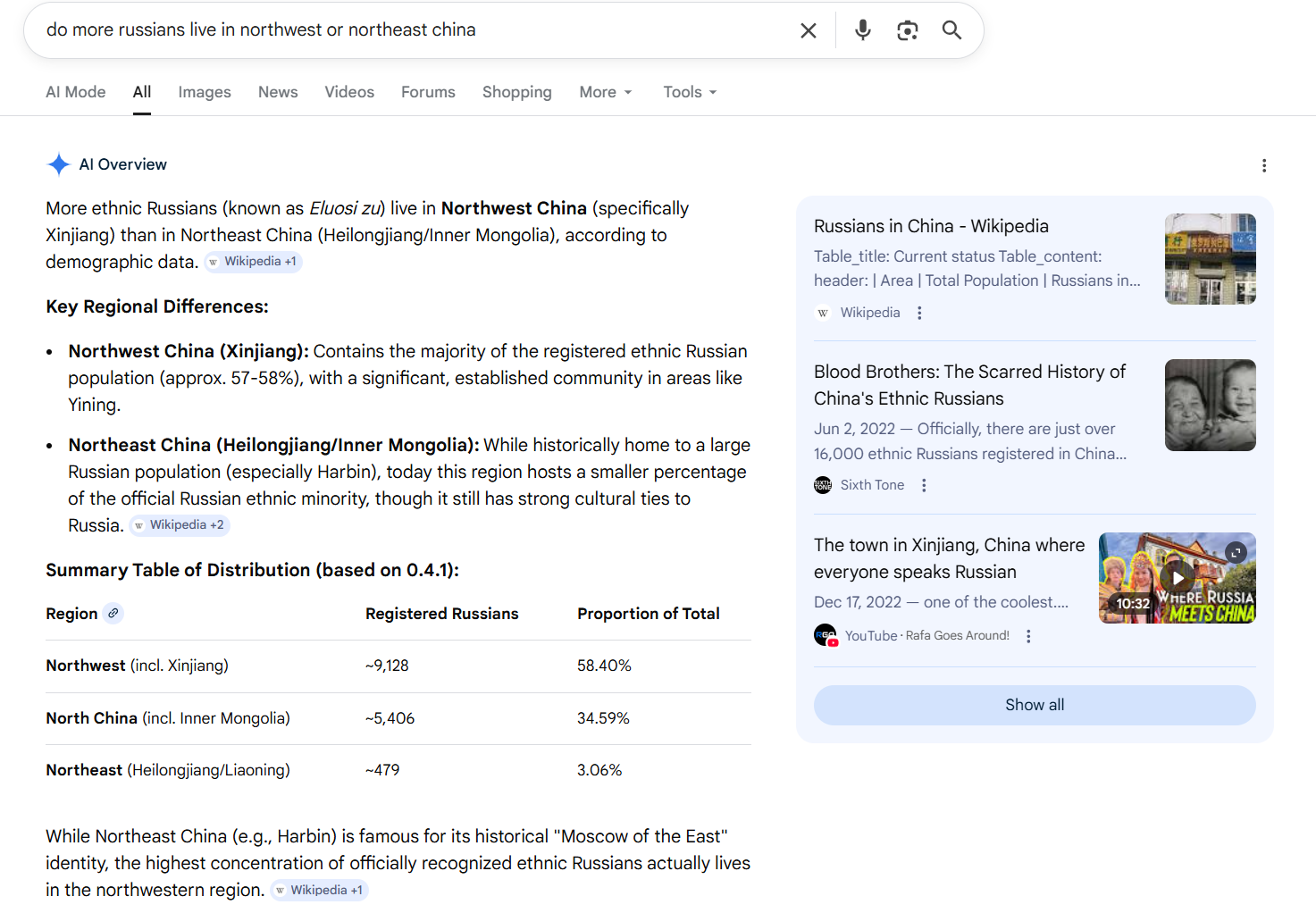This screenshot has height=913, width=1316.
Task: Open the Forums results tab
Action: [x=428, y=92]
